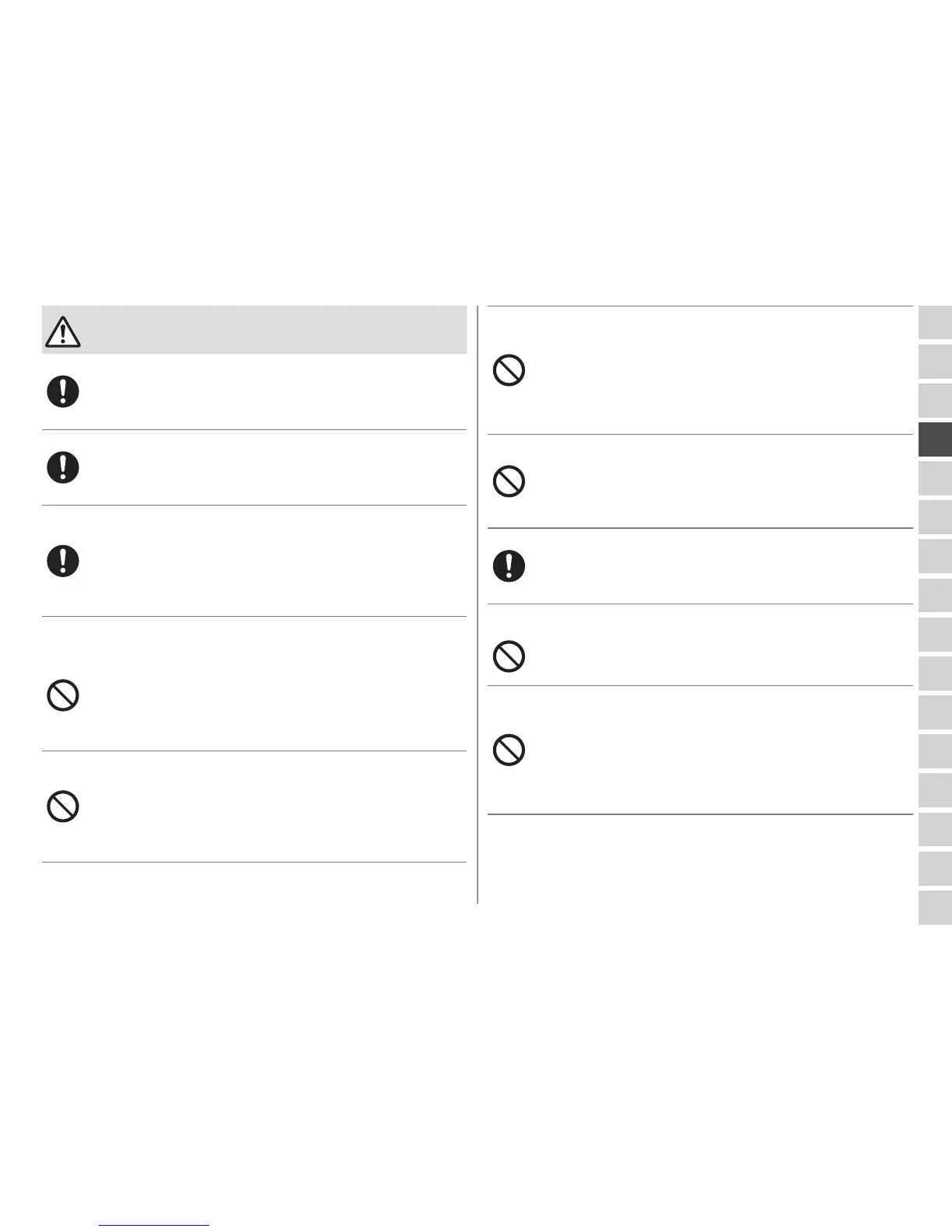Viewport: 952px width, 1232px height.
Task: Click the prohibition icon just below the right-column exclamation icon
Action: click(509, 656)
